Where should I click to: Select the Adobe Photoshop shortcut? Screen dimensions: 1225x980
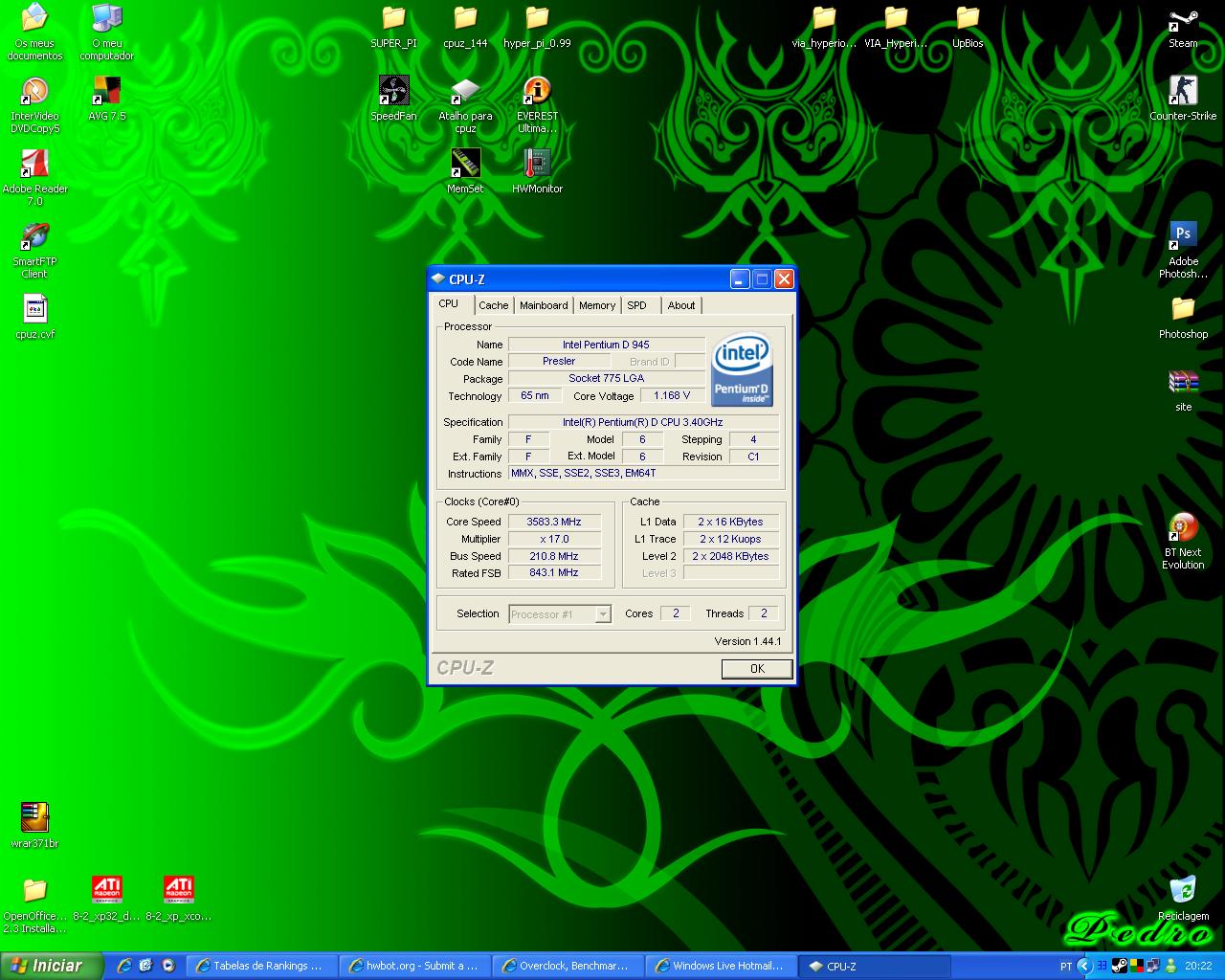1183,251
